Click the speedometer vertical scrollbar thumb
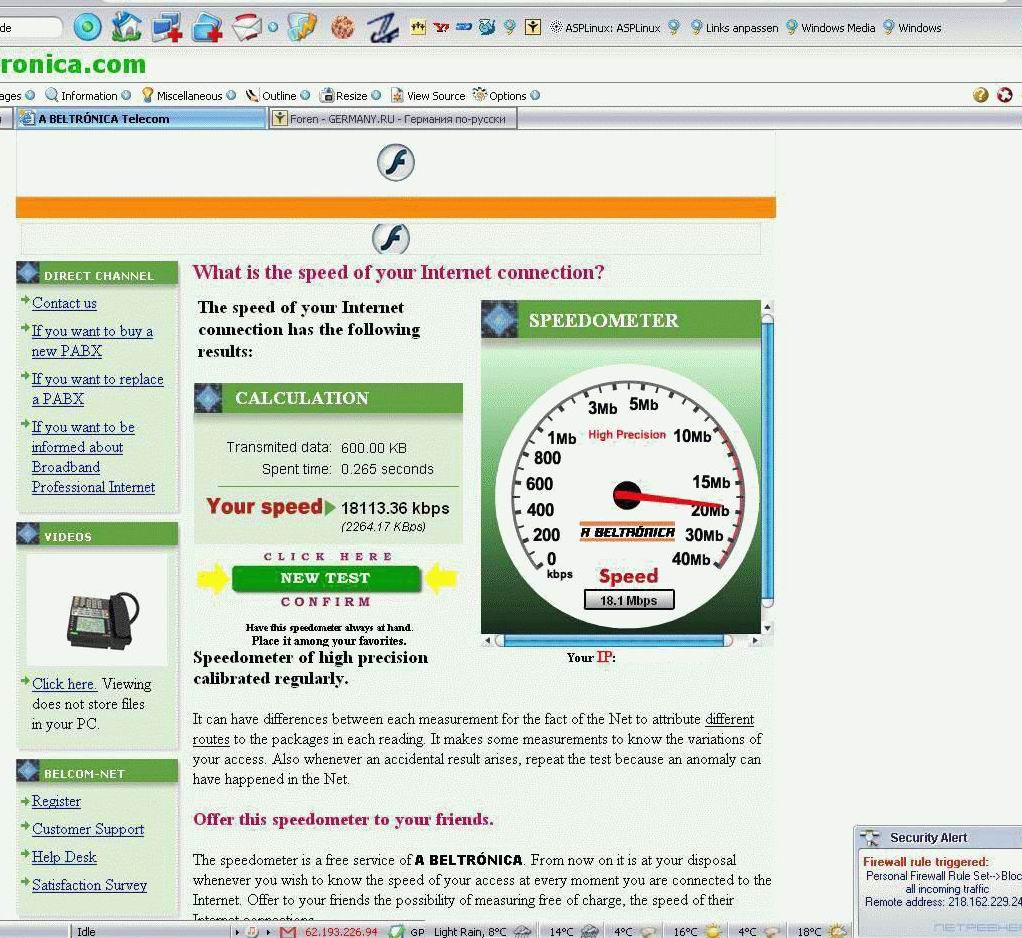 tap(767, 461)
